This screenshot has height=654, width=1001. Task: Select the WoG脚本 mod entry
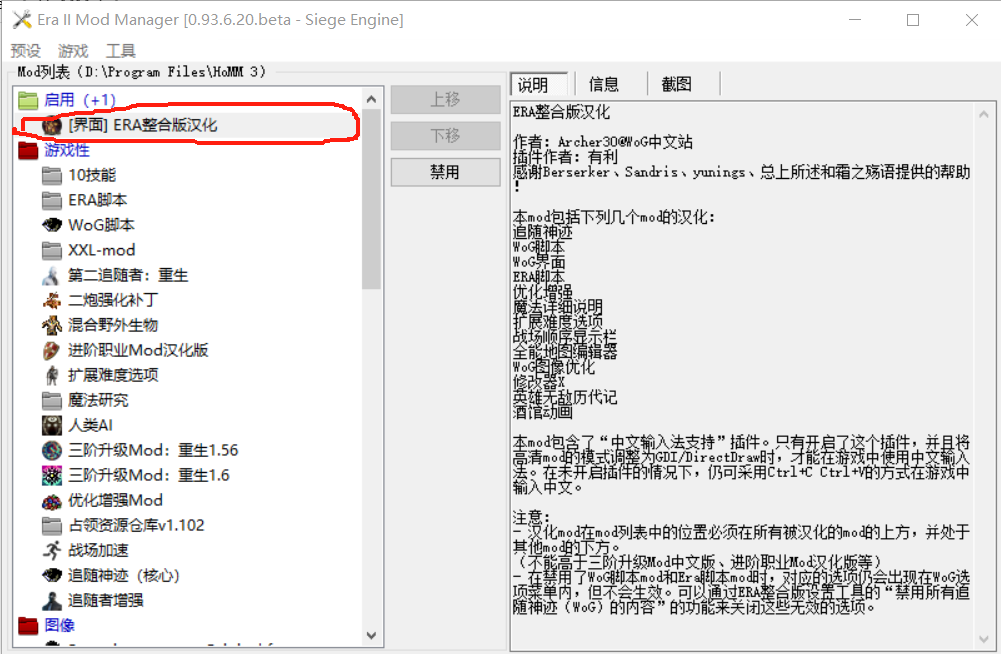[x=102, y=225]
